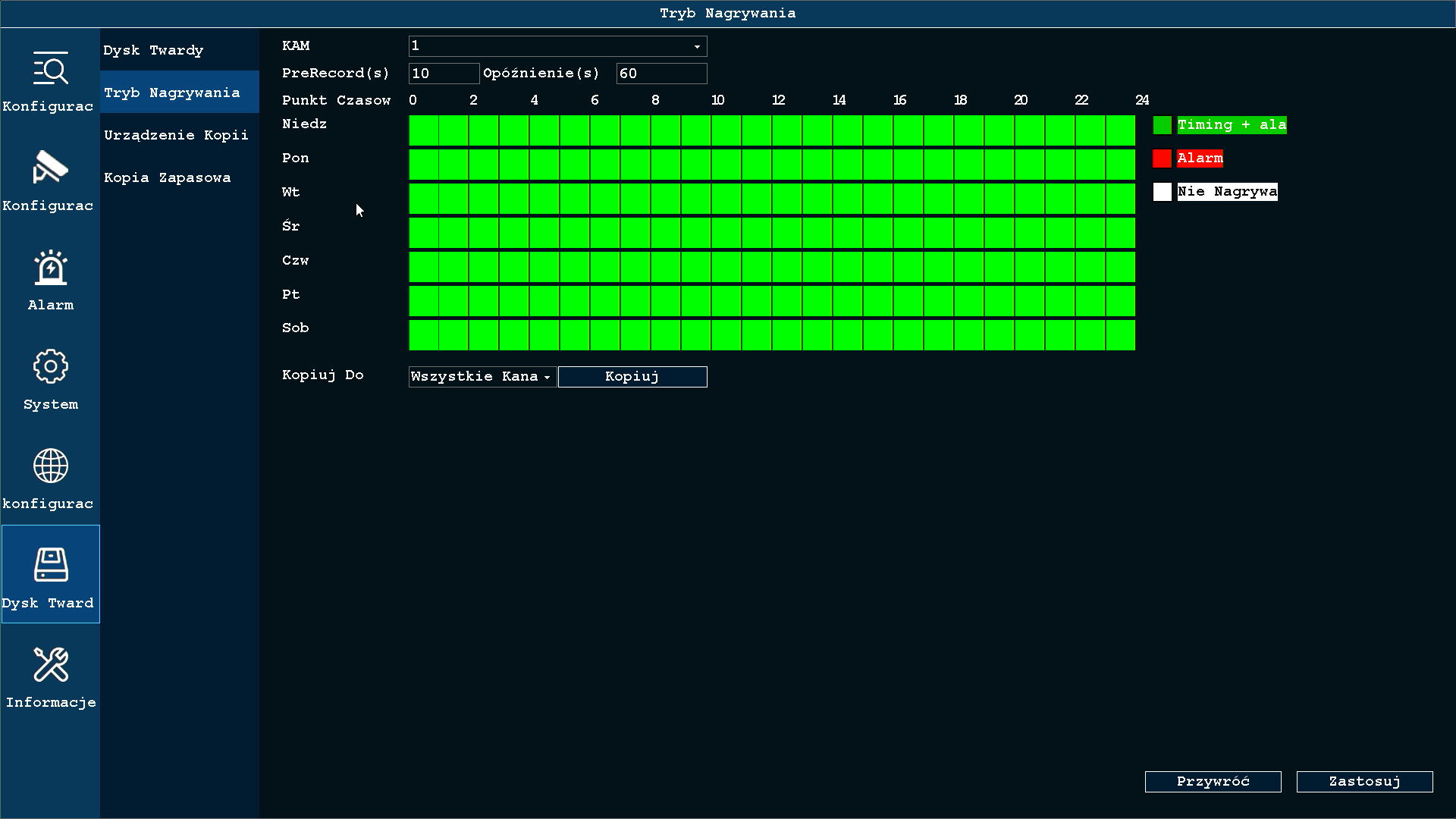
Task: Click the Timing + ala legend label
Action: 1232,125
